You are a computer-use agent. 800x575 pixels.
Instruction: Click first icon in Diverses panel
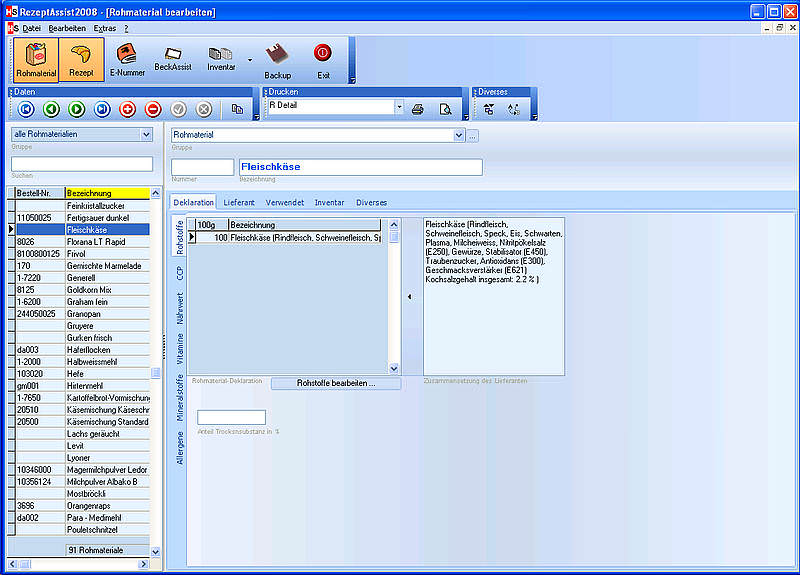click(x=489, y=109)
